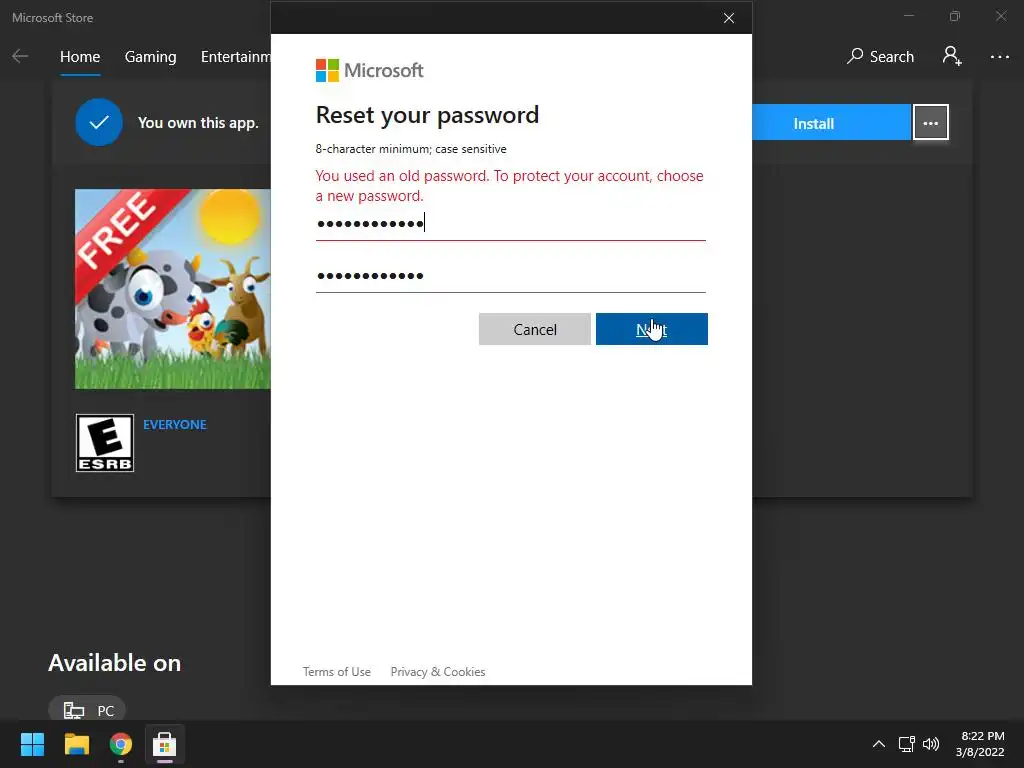The height and width of the screenshot is (768, 1024).
Task: Show hidden system tray icons chevron
Action: click(x=879, y=744)
